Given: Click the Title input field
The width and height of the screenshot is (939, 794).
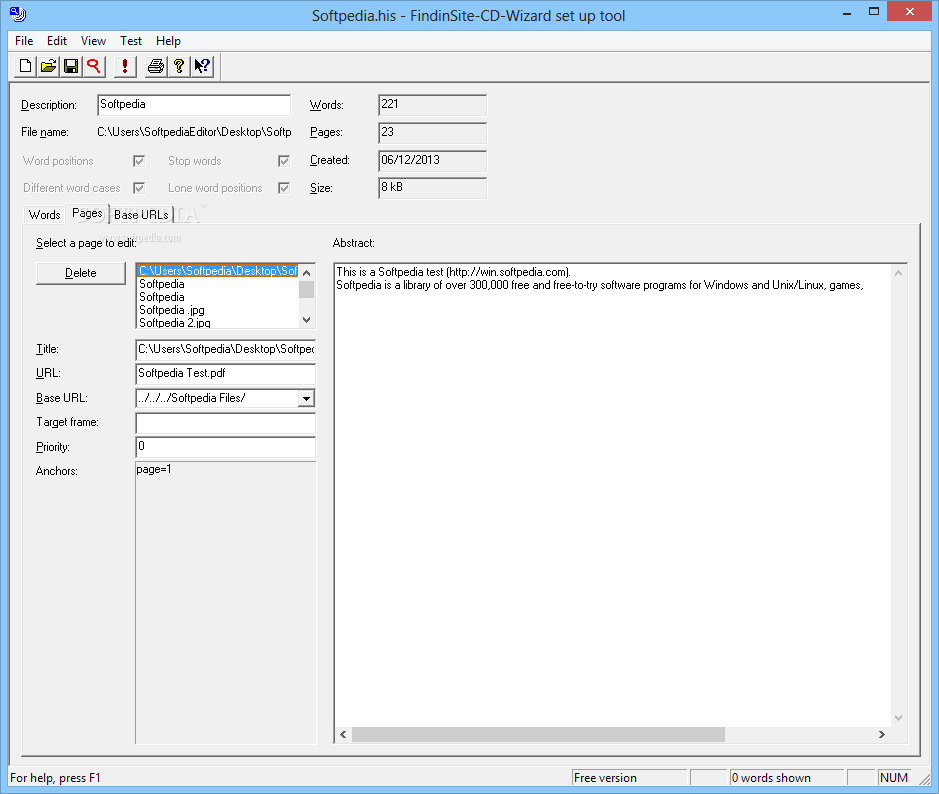Looking at the screenshot, I should [x=225, y=349].
